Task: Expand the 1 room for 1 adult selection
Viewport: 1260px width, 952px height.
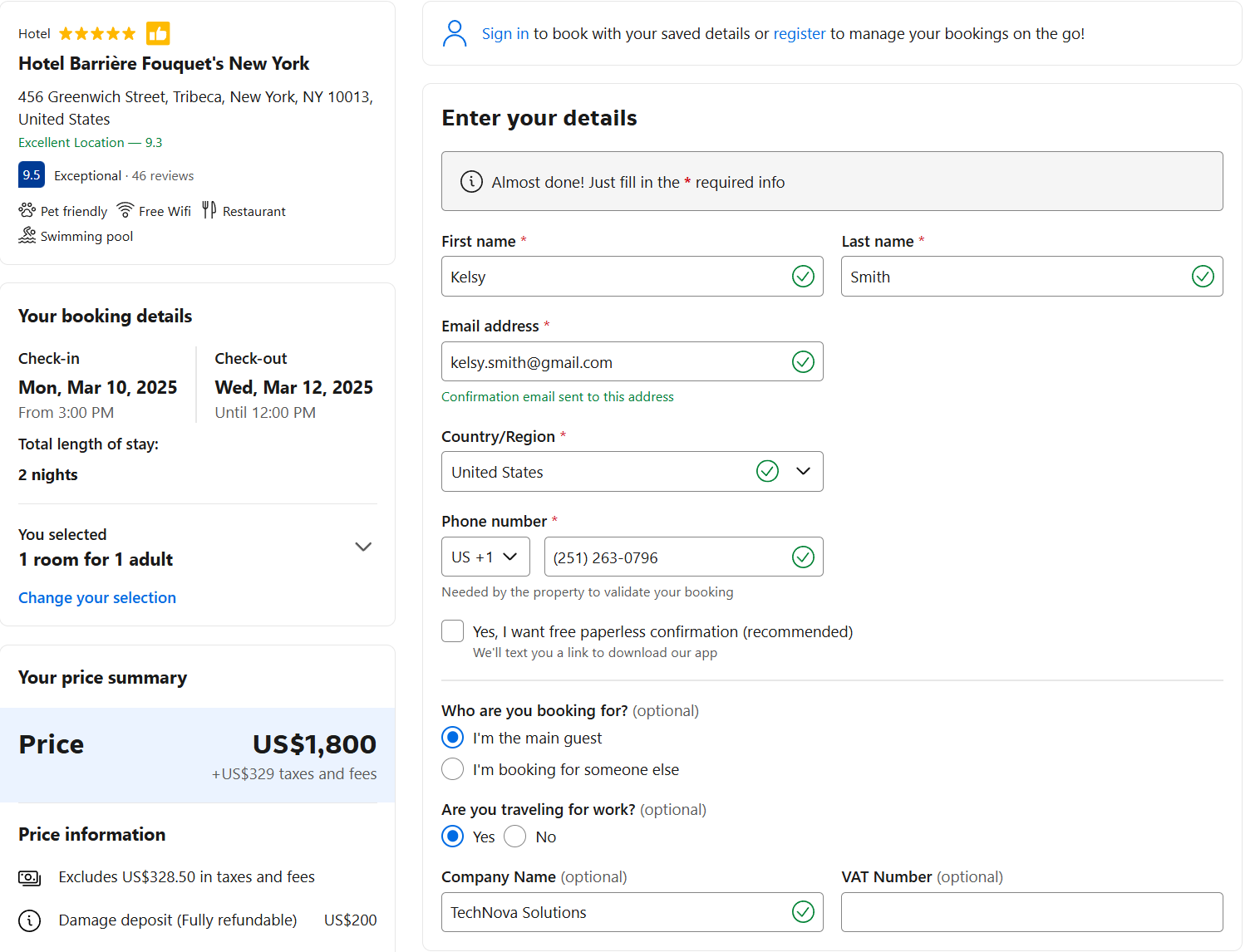Action: 363,547
